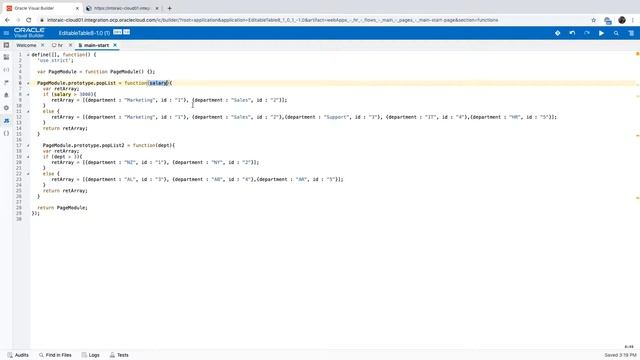Click the Undo arrow in the header

(x=572, y=33)
